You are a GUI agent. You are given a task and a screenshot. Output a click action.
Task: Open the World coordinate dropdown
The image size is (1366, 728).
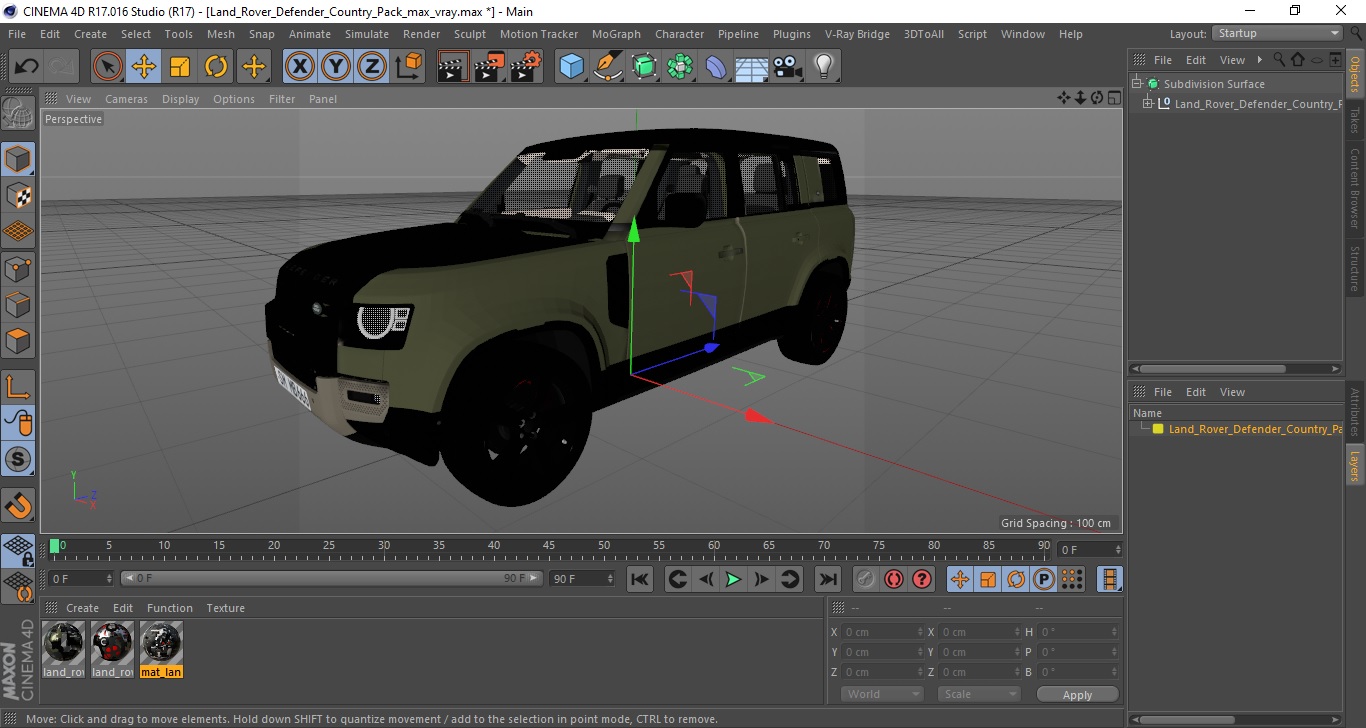[883, 694]
